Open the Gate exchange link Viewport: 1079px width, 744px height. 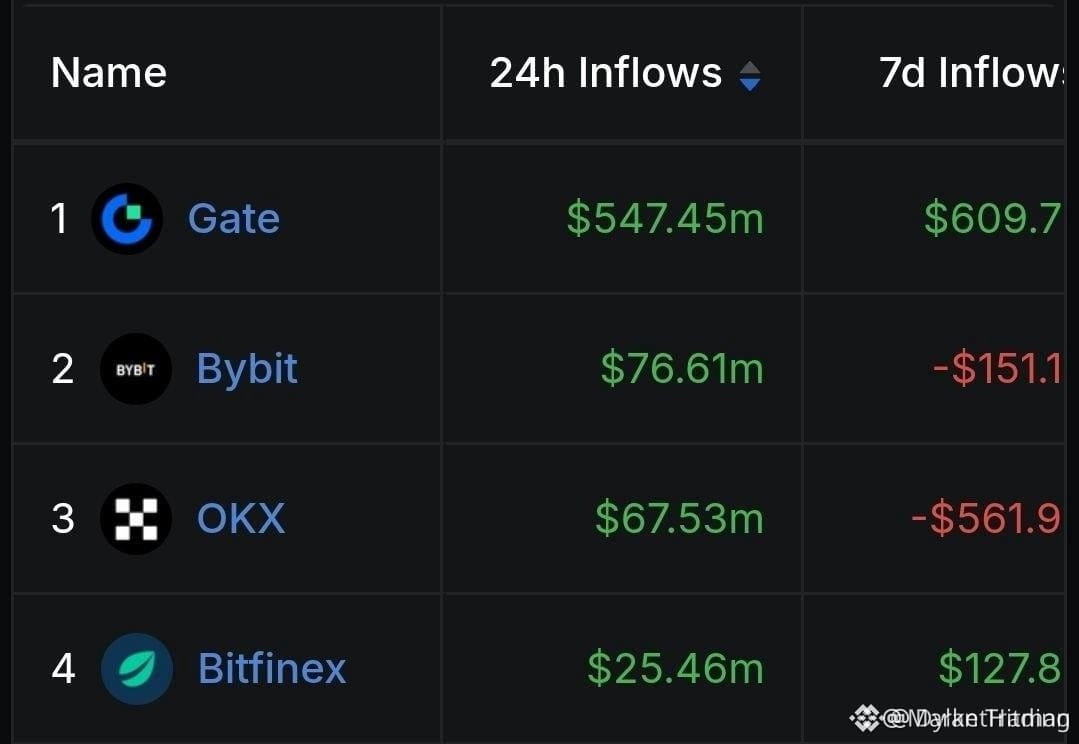234,219
